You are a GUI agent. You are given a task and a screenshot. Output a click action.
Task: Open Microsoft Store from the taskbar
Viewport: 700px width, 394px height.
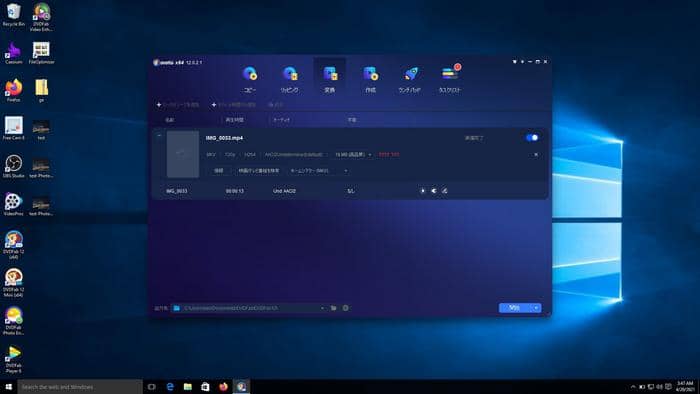coord(205,386)
